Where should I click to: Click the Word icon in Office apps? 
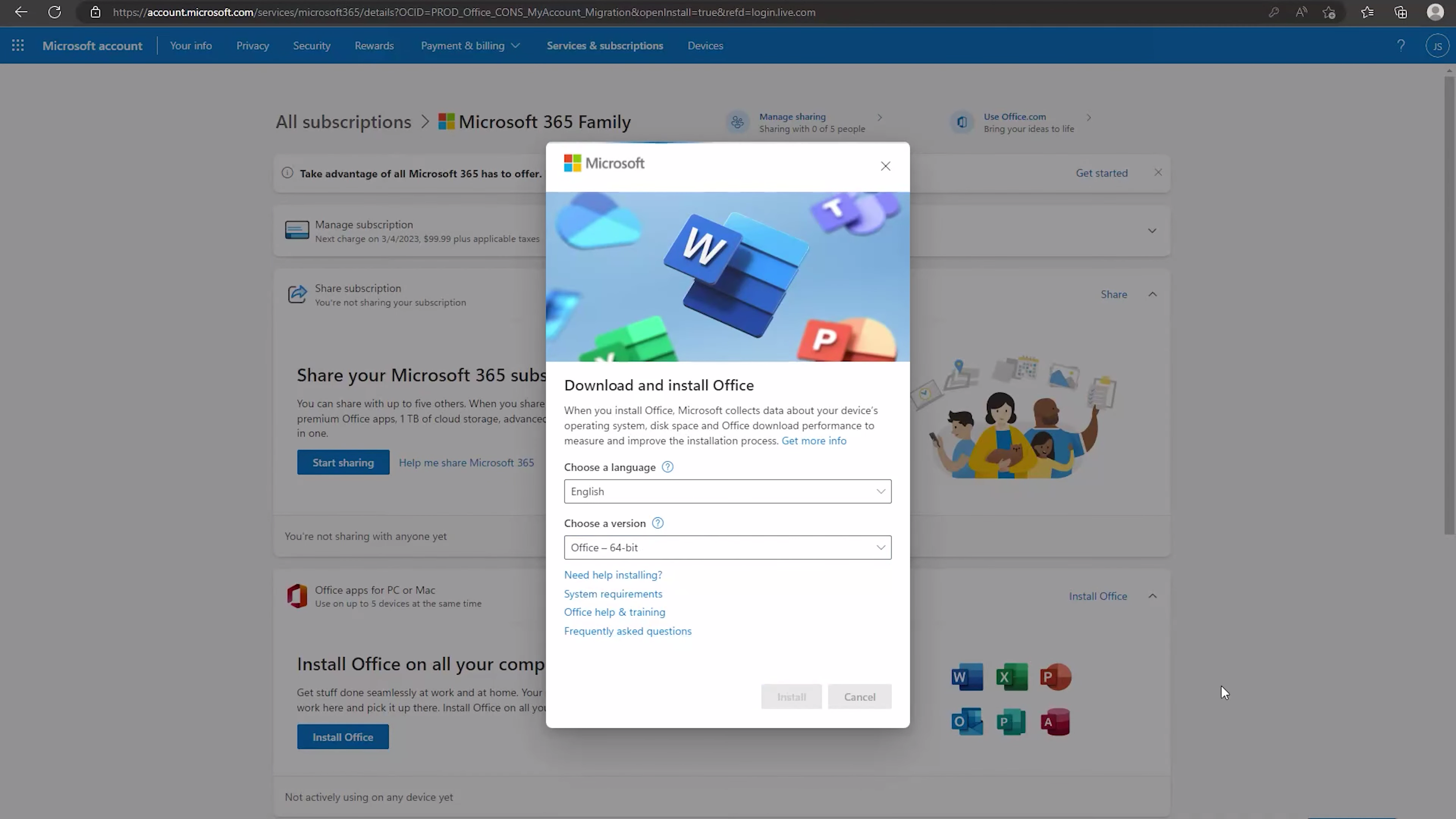click(967, 676)
